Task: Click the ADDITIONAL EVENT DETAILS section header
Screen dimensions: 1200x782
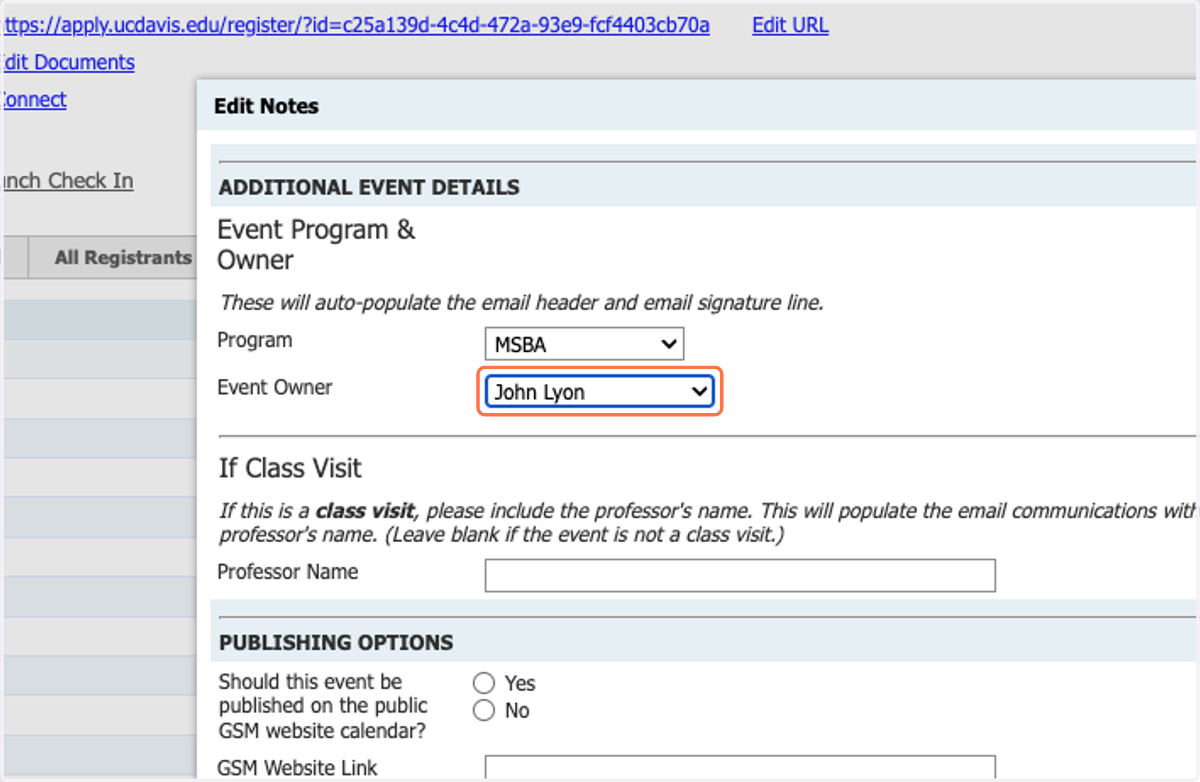Action: point(369,187)
